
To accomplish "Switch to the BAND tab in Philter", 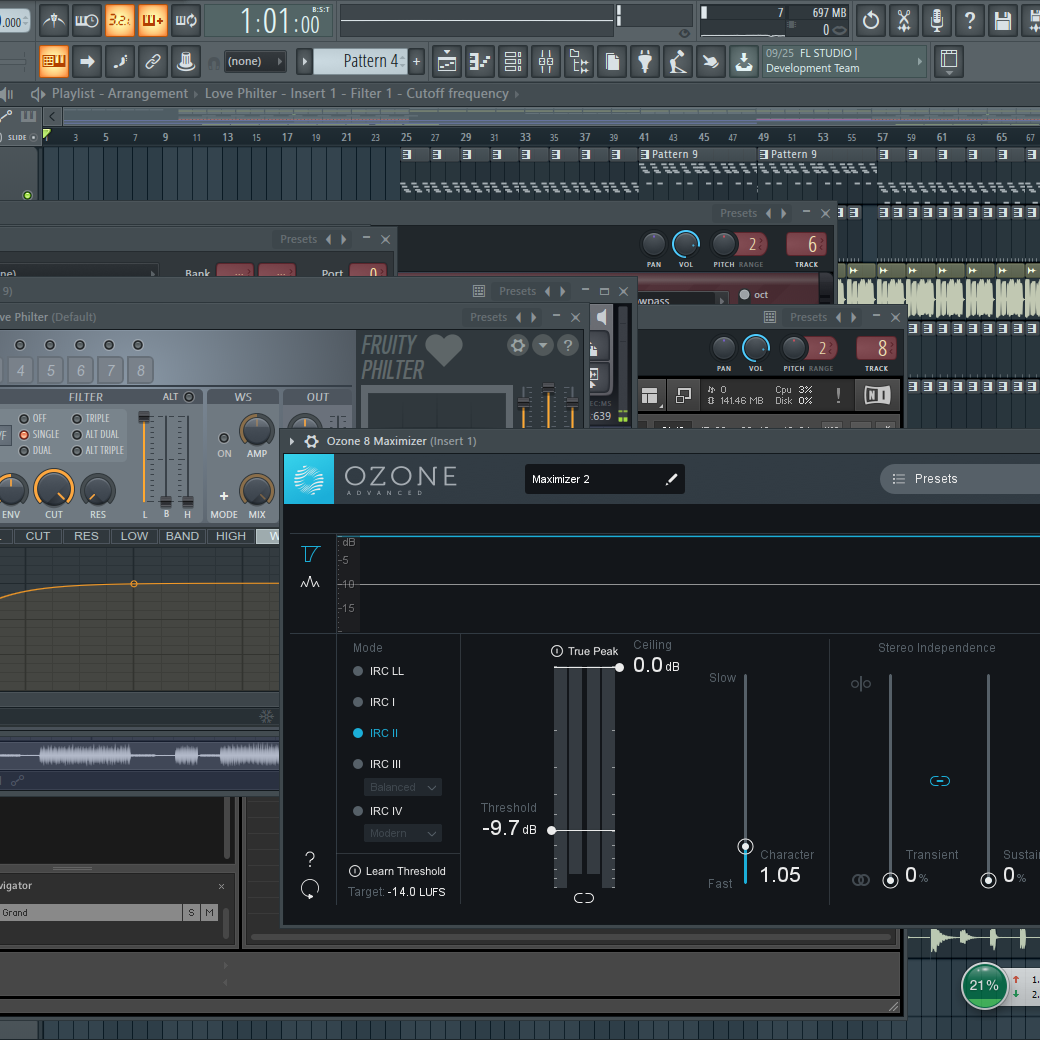I will coord(182,536).
